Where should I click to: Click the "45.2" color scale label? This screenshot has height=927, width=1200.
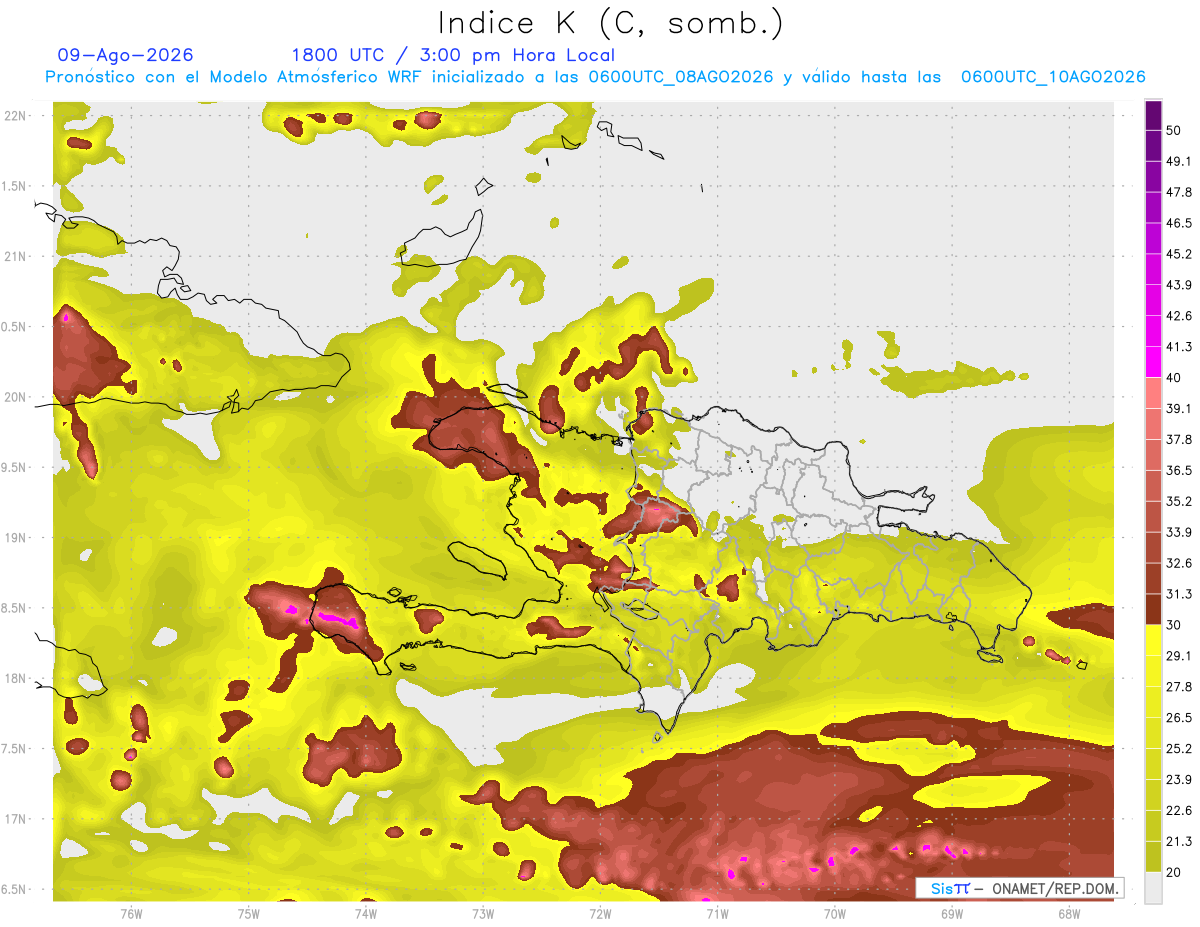1179,255
